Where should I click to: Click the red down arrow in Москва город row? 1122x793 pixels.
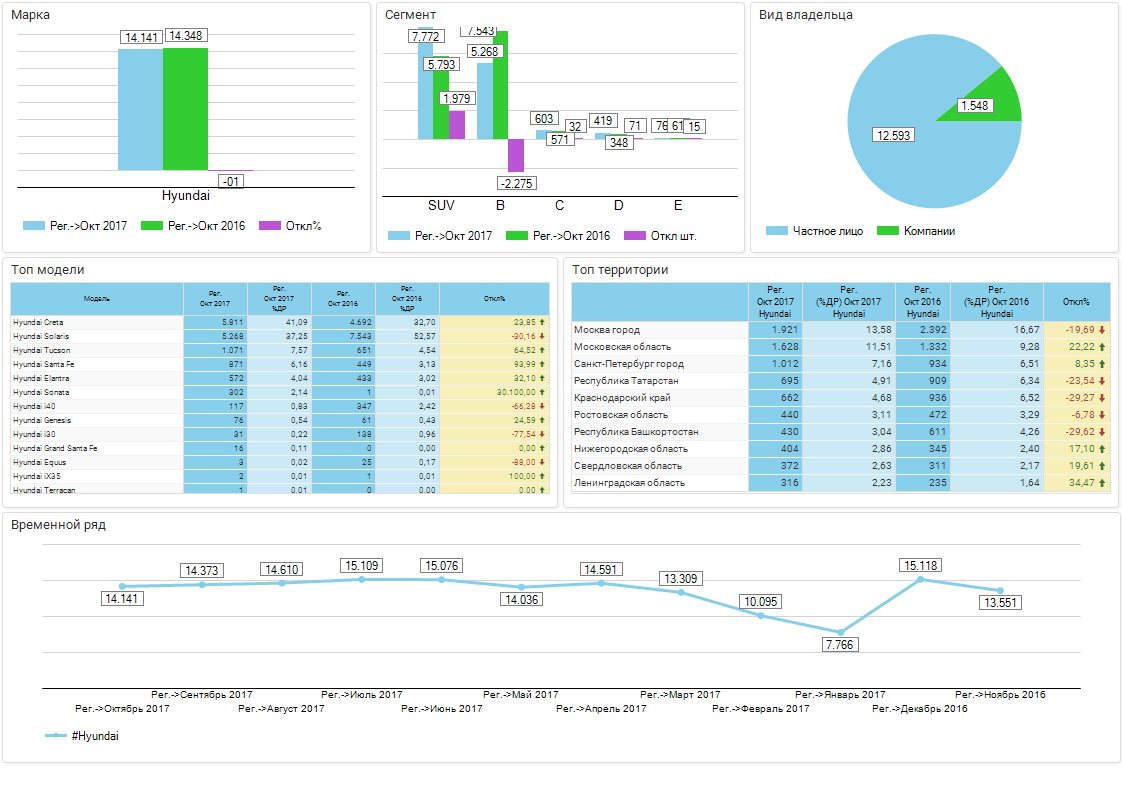1102,330
